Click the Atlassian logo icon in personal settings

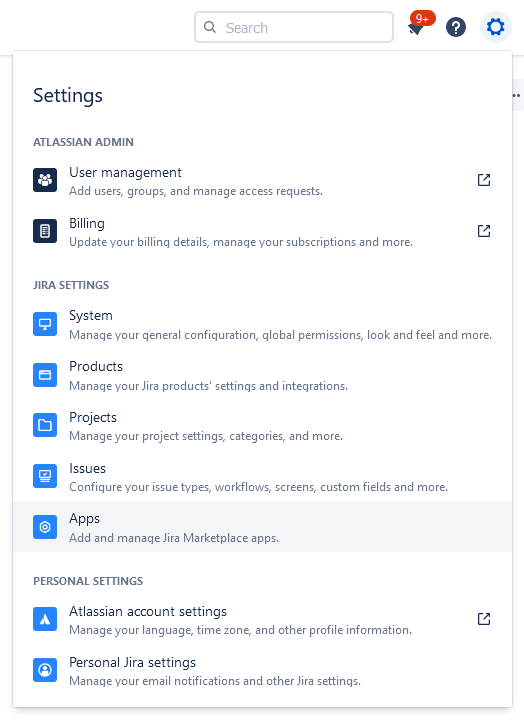(x=45, y=619)
